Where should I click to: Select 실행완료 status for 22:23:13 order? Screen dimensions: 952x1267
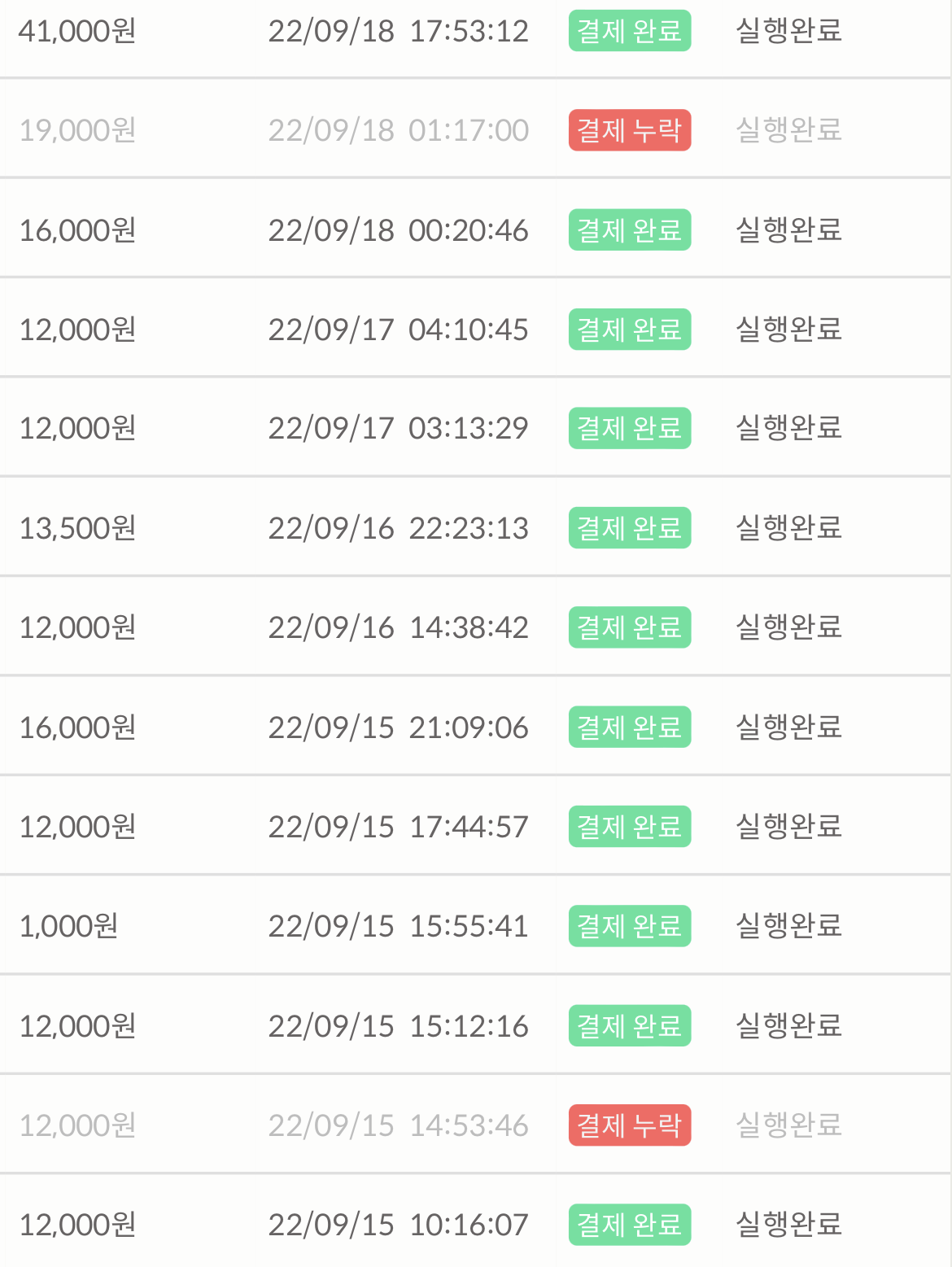pyautogui.click(x=788, y=527)
